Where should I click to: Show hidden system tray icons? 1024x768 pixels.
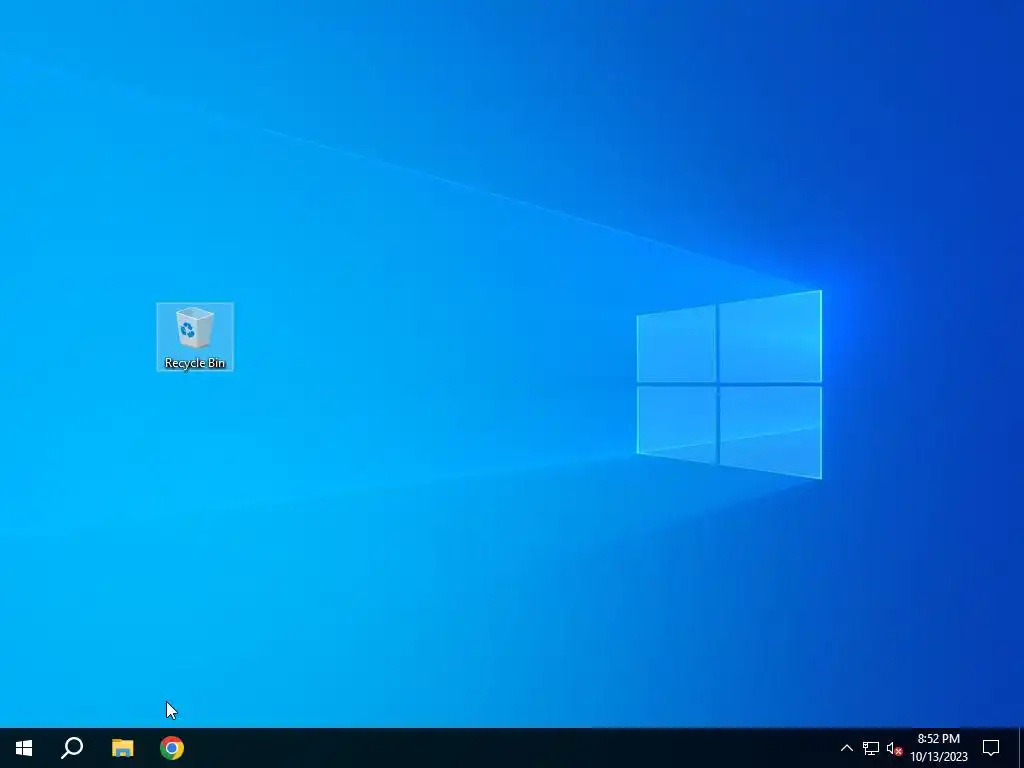tap(846, 748)
